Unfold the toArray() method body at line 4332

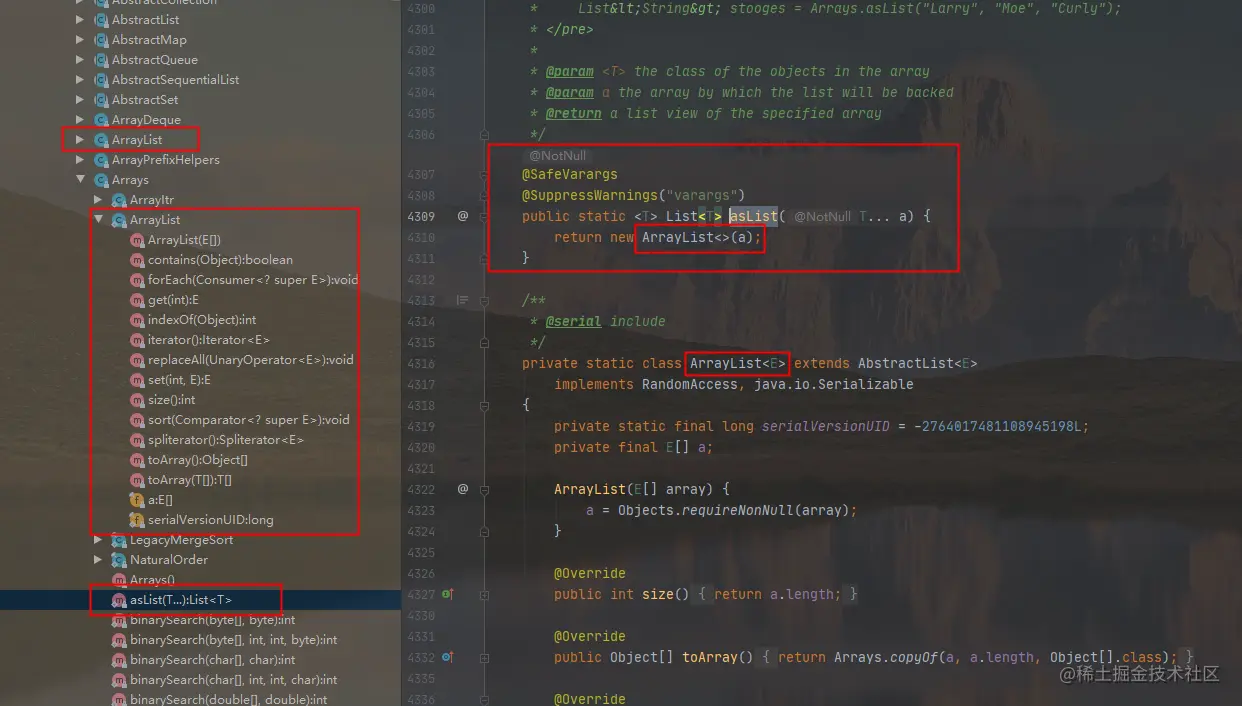[x=485, y=657]
